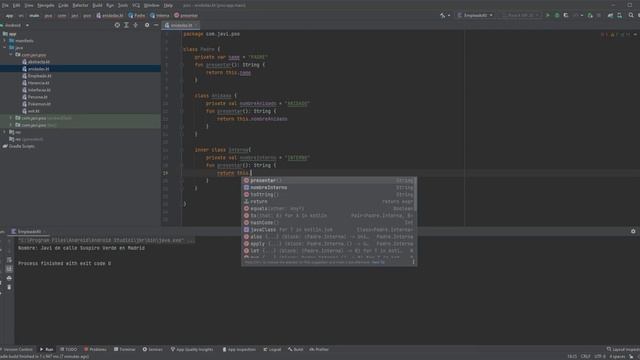
Task: Open the Run tool window button
Action: pyautogui.click(x=47, y=349)
